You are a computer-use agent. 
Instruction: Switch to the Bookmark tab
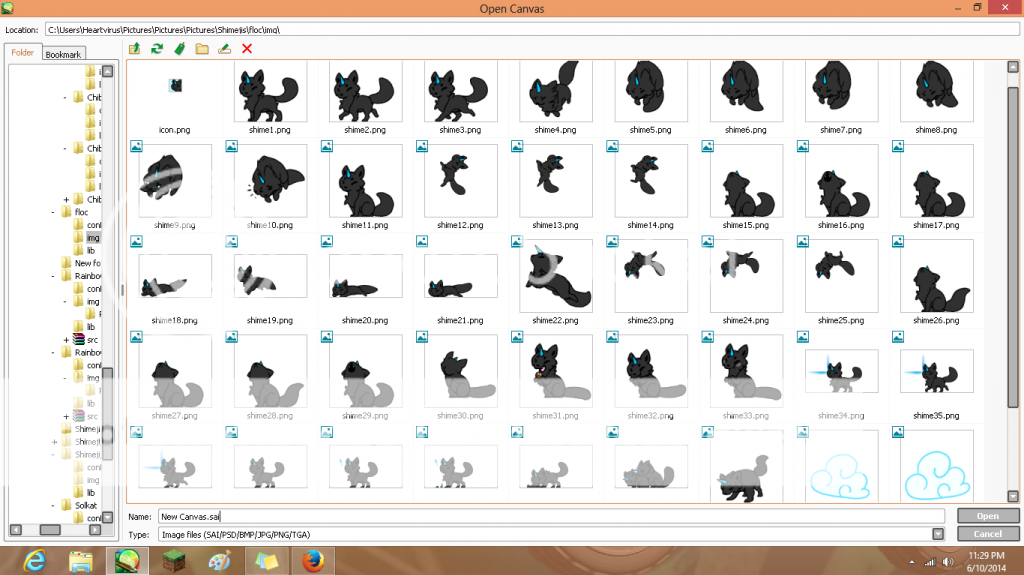[63, 54]
